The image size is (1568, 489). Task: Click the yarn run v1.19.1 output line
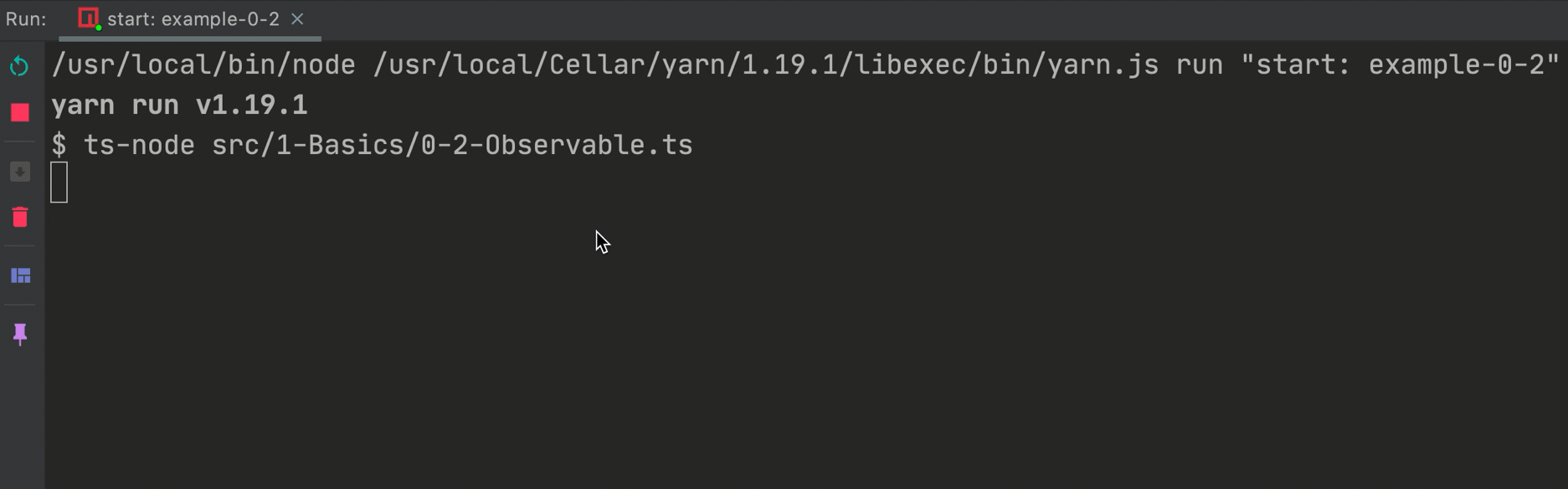[x=179, y=105]
